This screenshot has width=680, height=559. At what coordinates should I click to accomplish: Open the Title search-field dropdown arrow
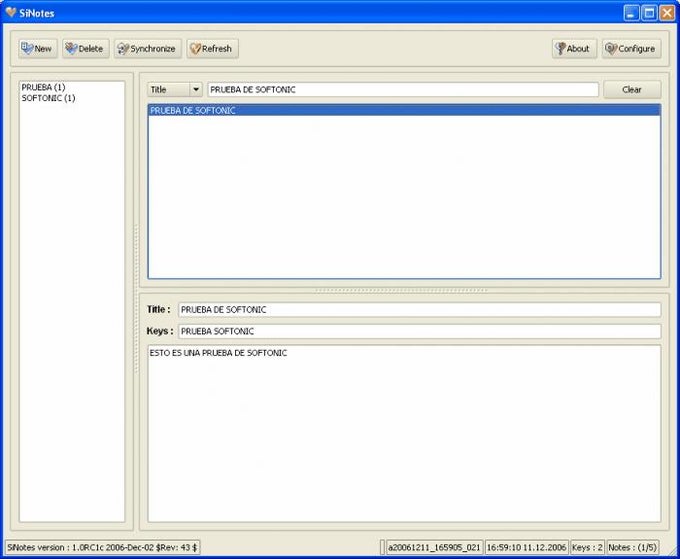[196, 90]
